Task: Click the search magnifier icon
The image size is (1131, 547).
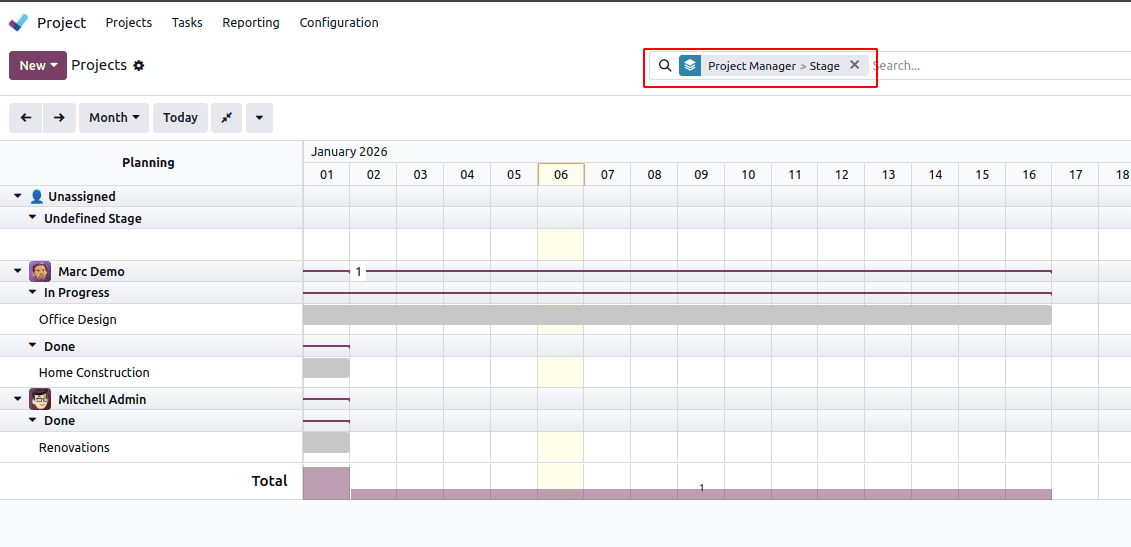Action: tap(665, 66)
